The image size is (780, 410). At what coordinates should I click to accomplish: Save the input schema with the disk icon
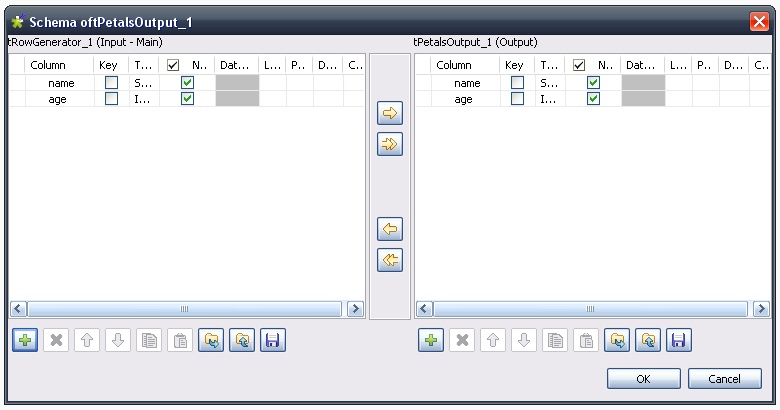[272, 341]
